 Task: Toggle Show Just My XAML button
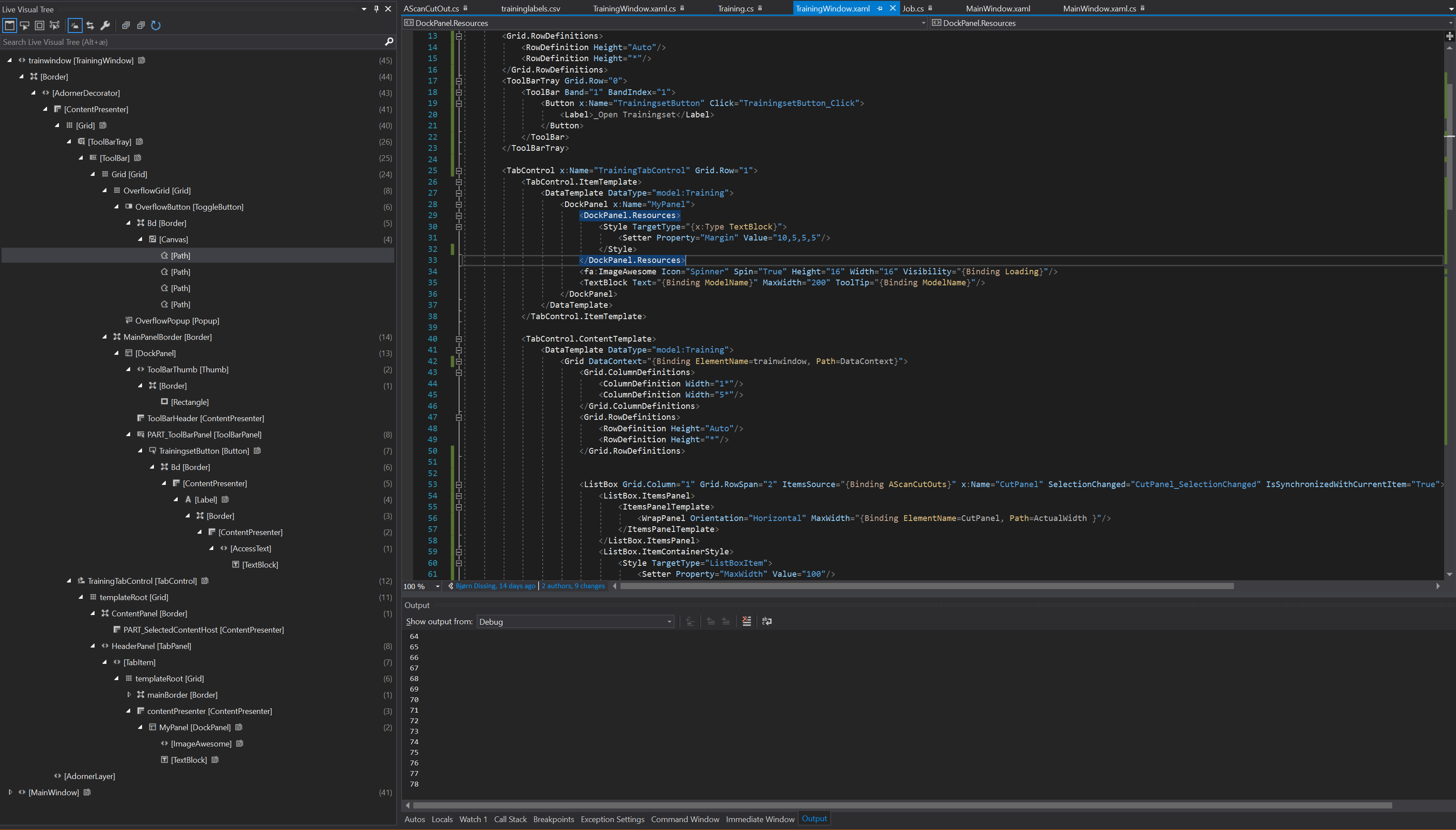75,25
